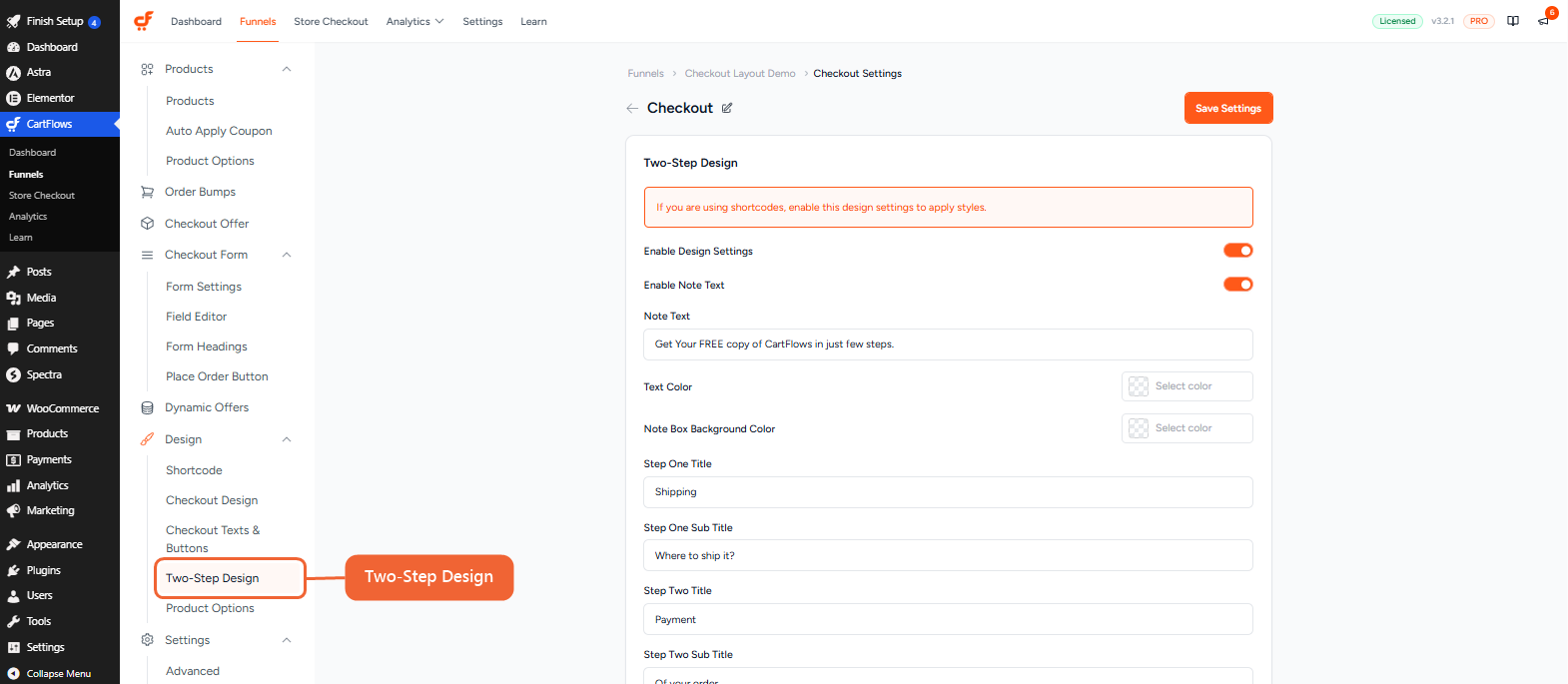
Task: Click the Finish Setup rocket icon
Action: point(13,21)
